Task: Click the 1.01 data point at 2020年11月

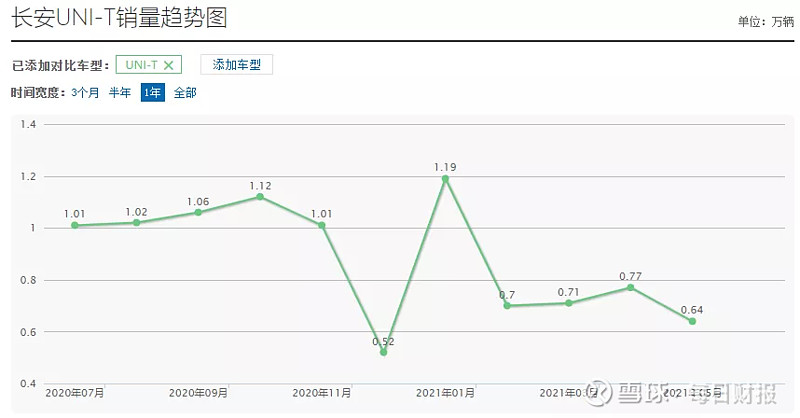Action: (322, 225)
